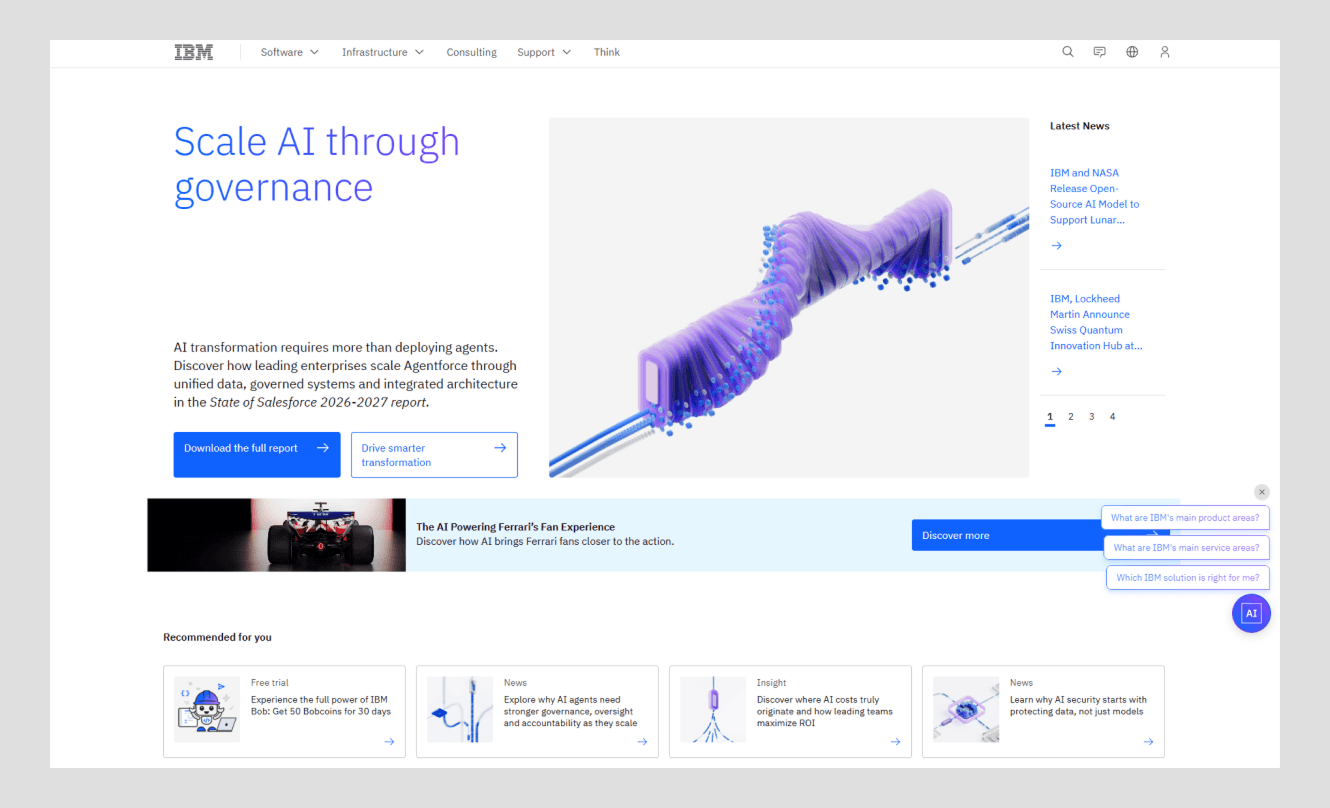Open the Think nav item
Image resolution: width=1330 pixels, height=808 pixels.
click(607, 52)
